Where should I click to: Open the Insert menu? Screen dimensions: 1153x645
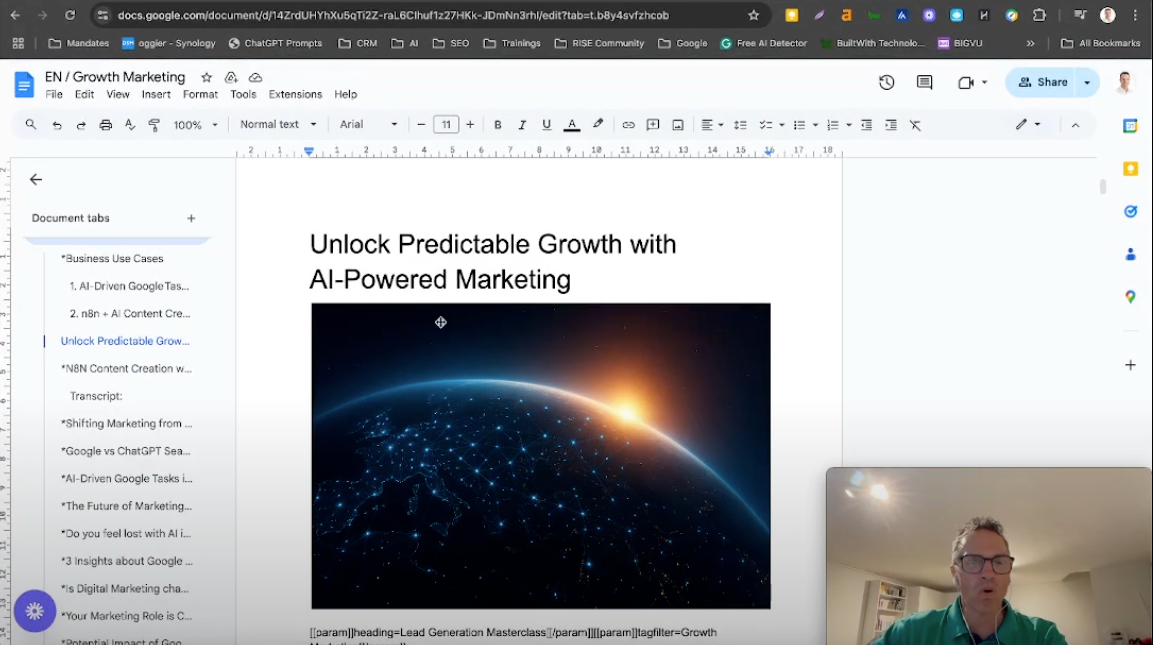(156, 94)
